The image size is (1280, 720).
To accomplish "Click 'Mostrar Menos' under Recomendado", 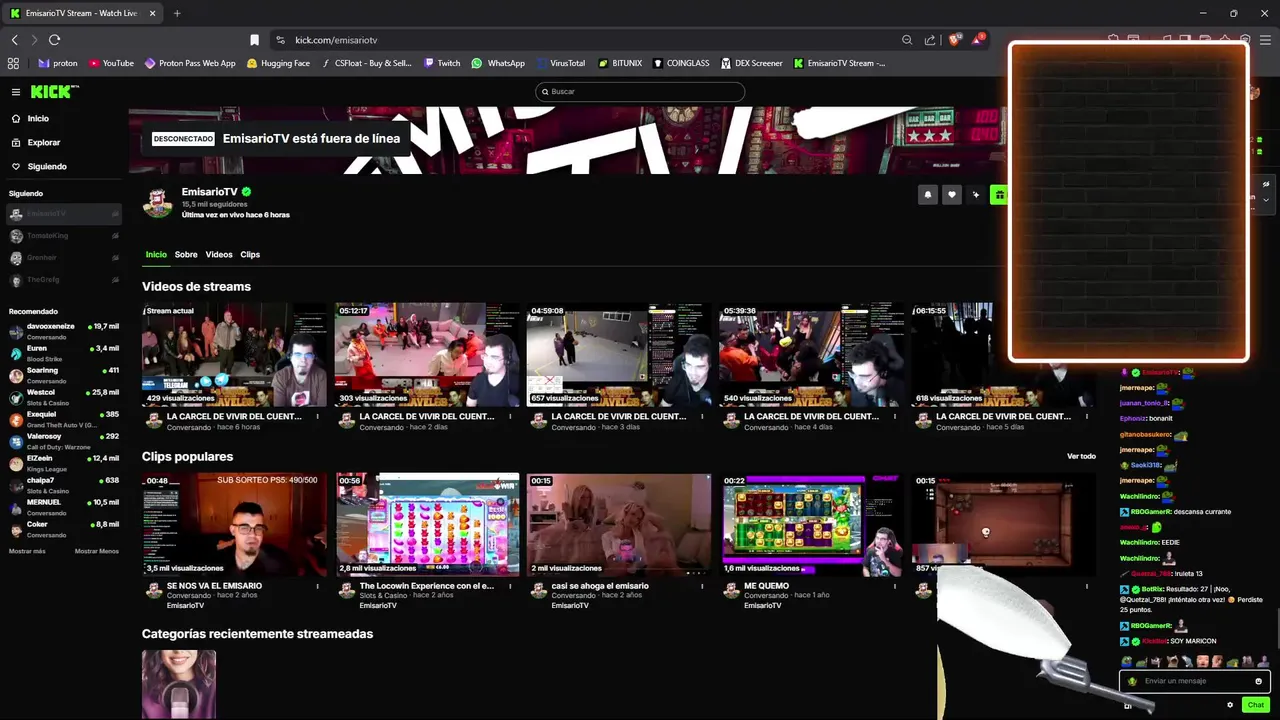I will click(x=97, y=551).
